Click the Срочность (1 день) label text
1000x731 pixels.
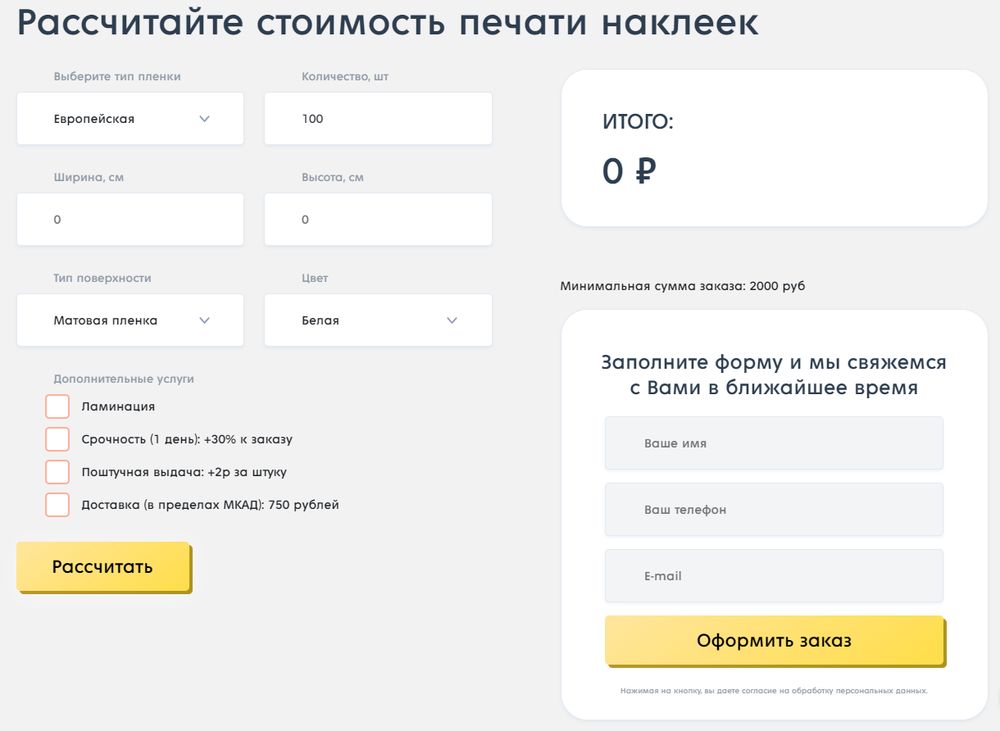point(186,439)
